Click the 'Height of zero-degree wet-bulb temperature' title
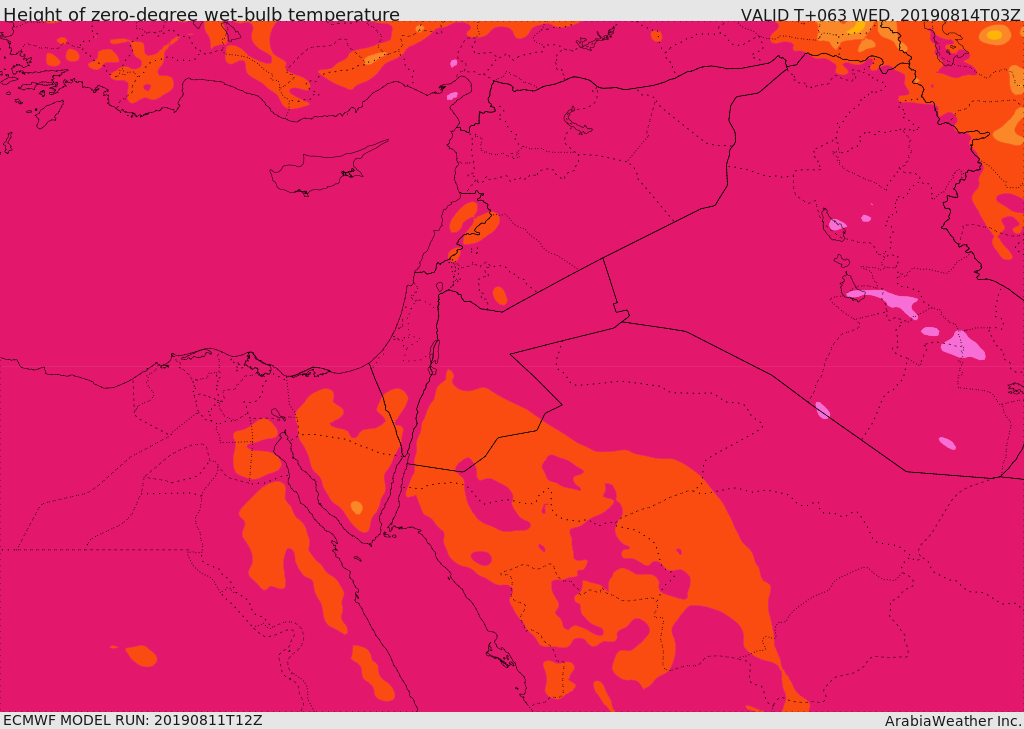This screenshot has height=729, width=1024. [x=201, y=14]
